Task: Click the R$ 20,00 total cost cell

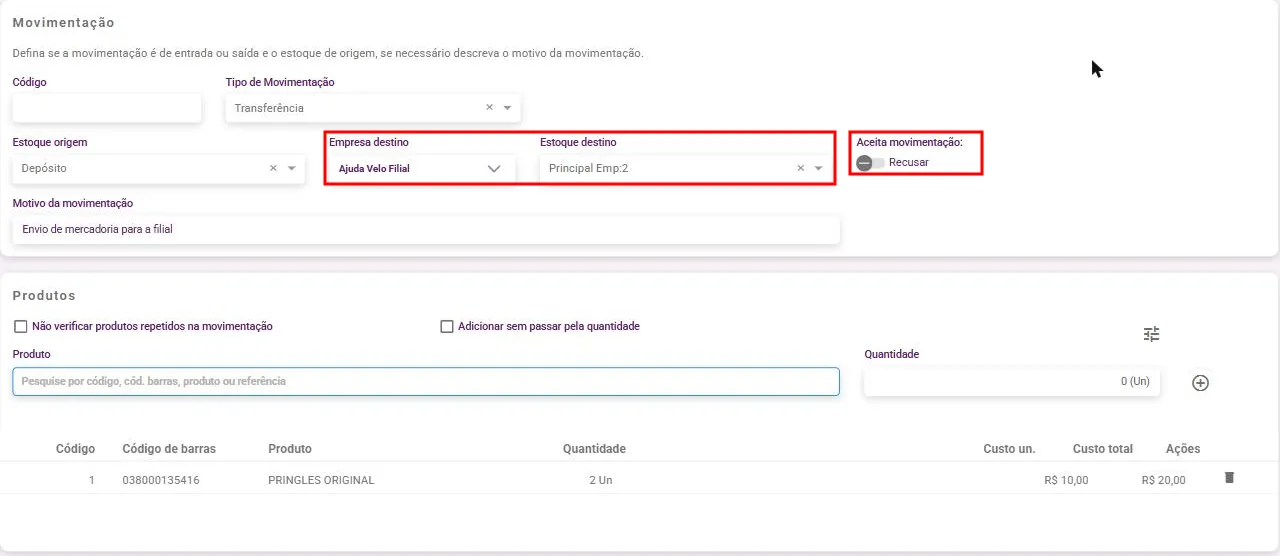Action: [x=1163, y=480]
